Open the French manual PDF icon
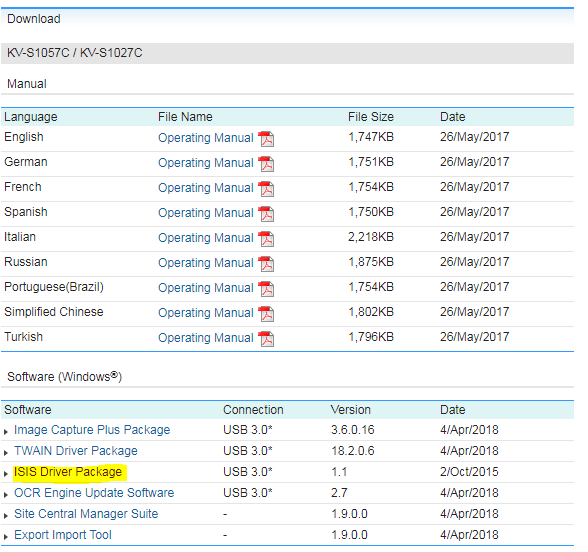Image resolution: width=588 pixels, height=552 pixels. pos(266,189)
